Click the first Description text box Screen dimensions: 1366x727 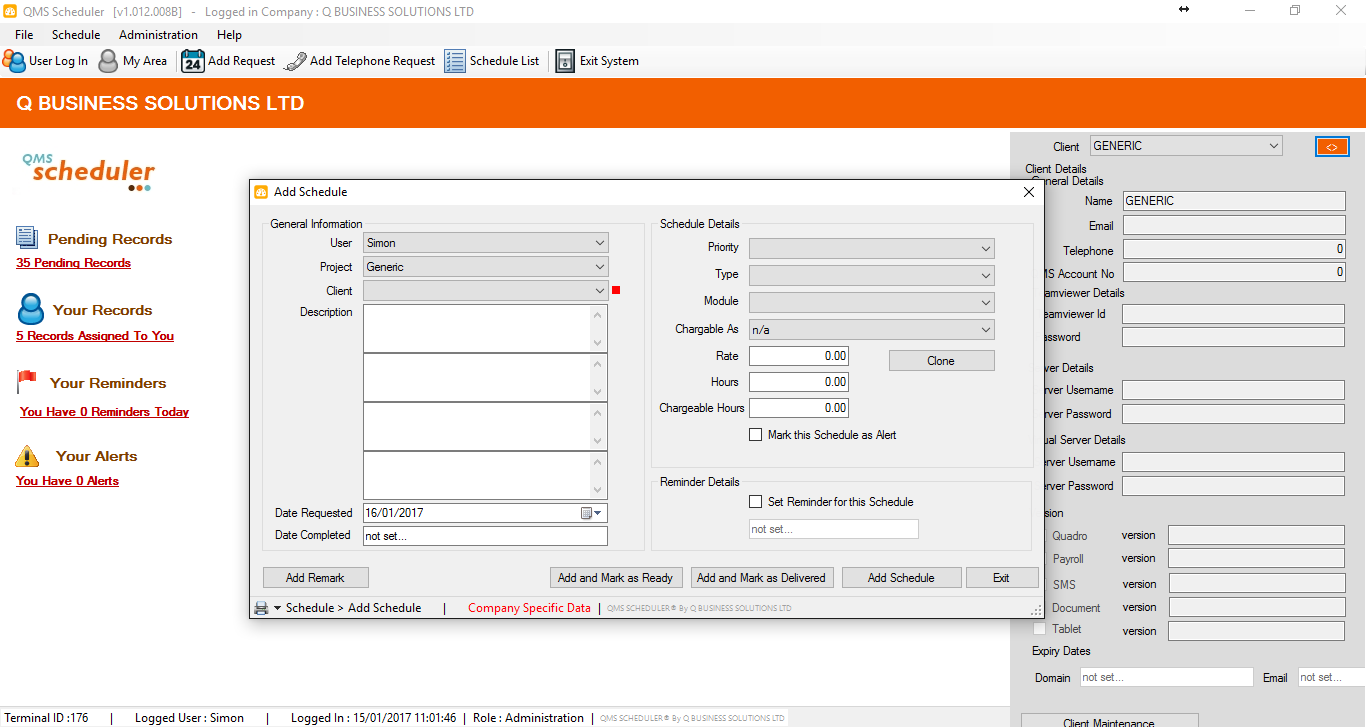coord(478,329)
